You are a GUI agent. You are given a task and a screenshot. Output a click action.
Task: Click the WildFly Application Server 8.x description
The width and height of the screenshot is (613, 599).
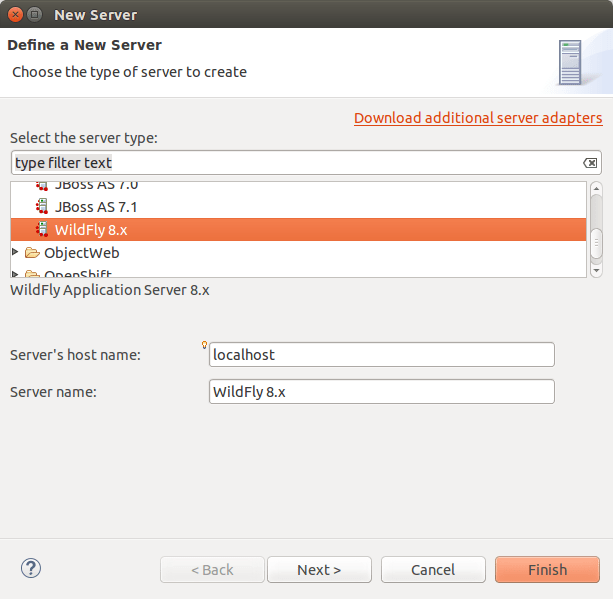(110, 290)
